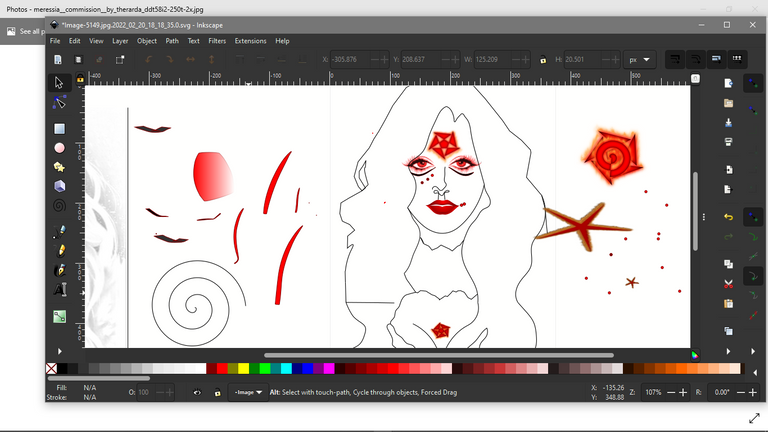Click Import file icon
This screenshot has height=432, width=768.
point(728,169)
